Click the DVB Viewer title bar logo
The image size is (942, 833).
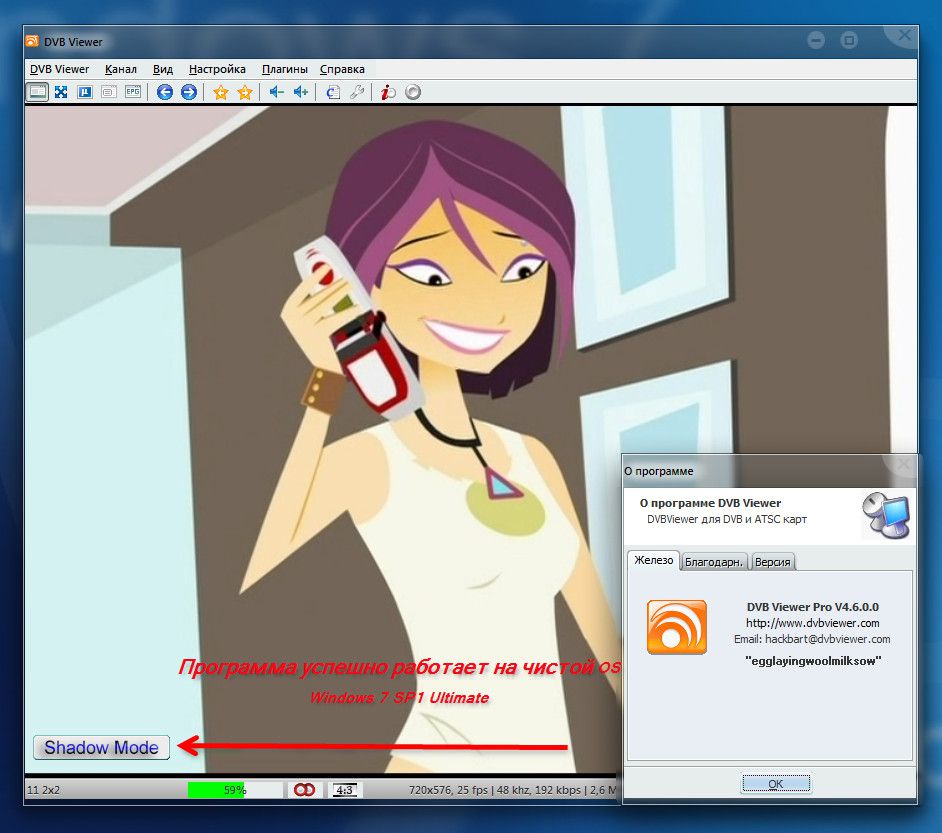pyautogui.click(x=32, y=41)
